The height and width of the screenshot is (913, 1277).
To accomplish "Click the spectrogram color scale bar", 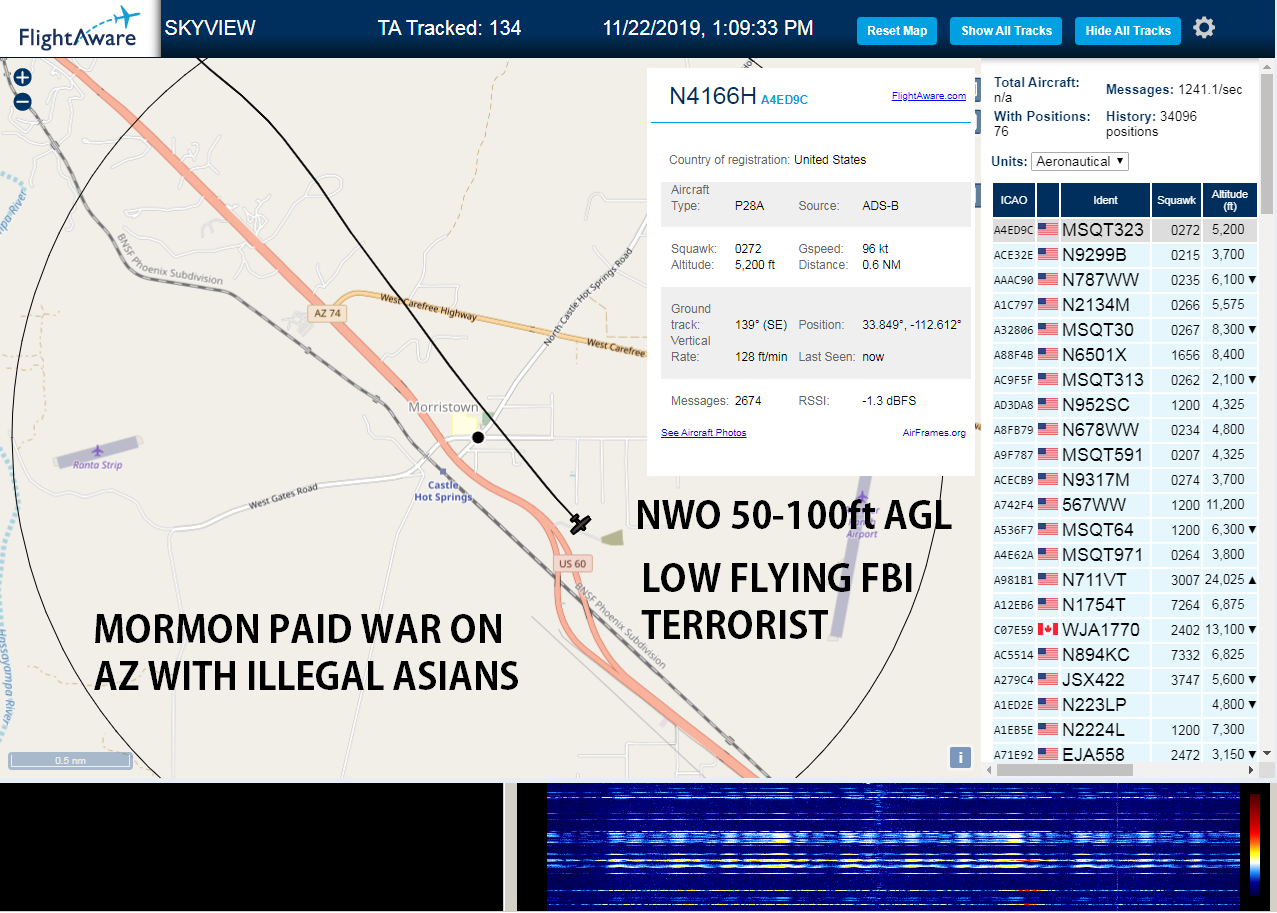I will [1255, 844].
